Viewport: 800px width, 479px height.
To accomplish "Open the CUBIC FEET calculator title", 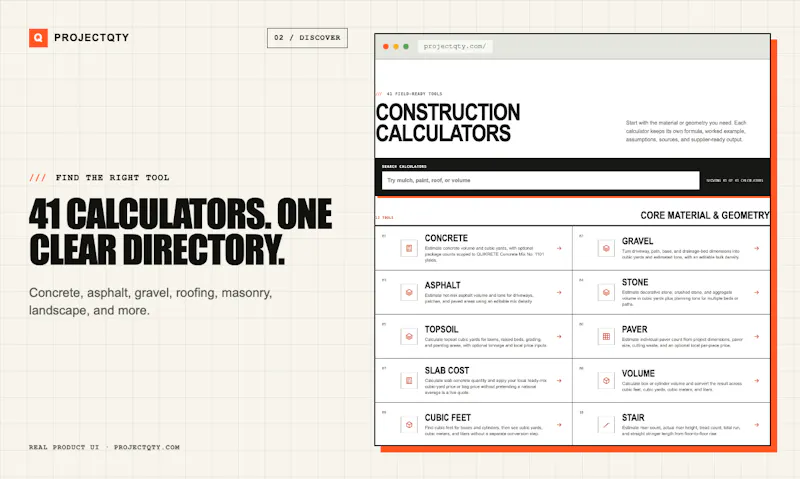I will click(447, 417).
